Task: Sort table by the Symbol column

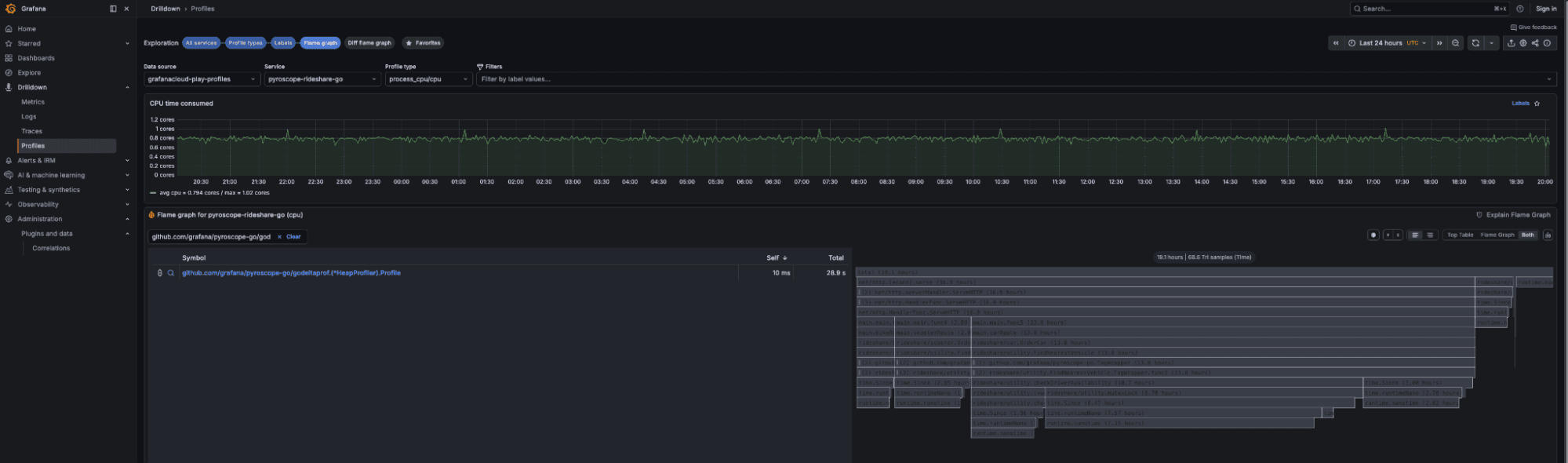Action: 194,258
